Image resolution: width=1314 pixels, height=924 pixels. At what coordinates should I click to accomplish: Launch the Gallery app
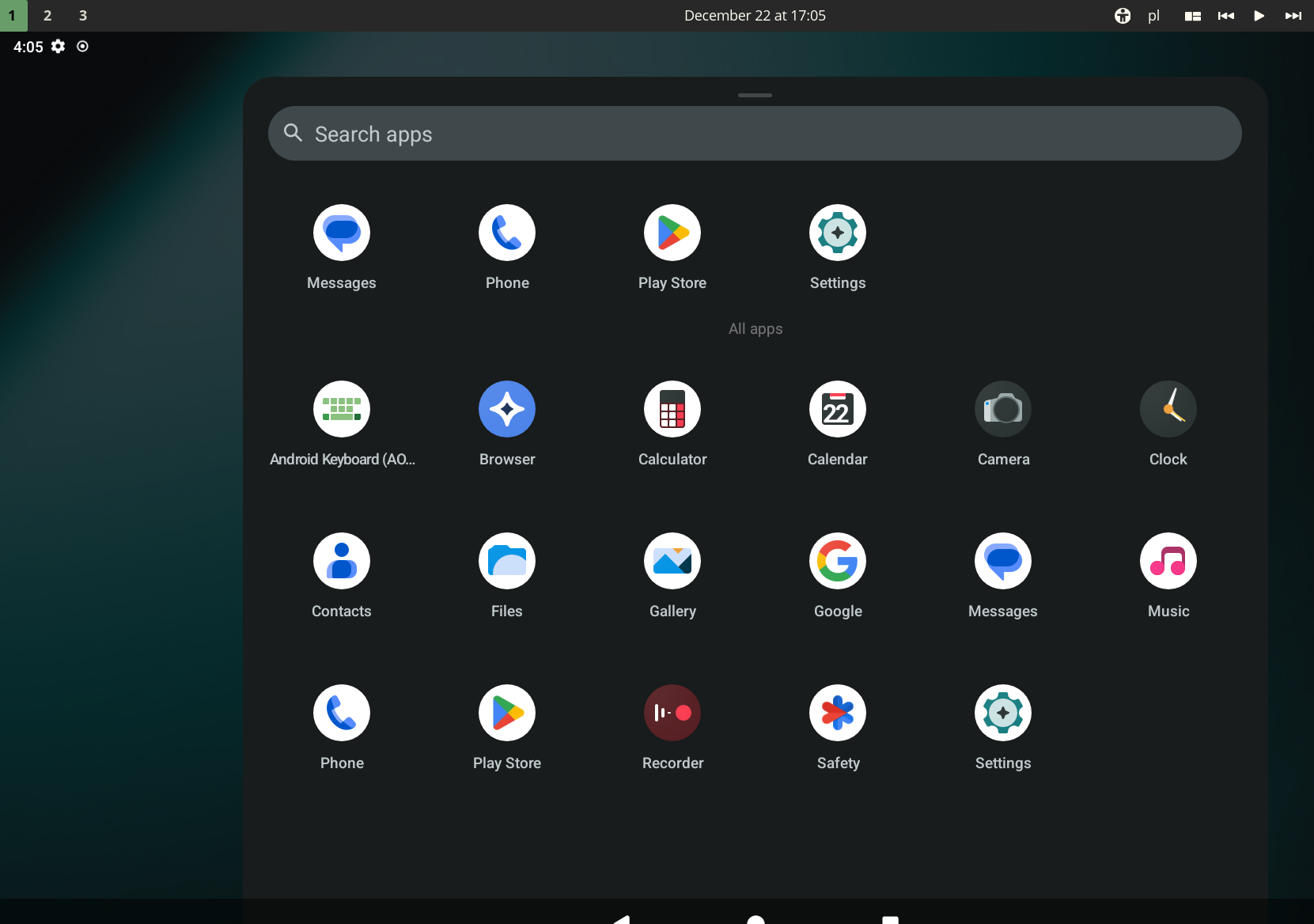pos(672,562)
